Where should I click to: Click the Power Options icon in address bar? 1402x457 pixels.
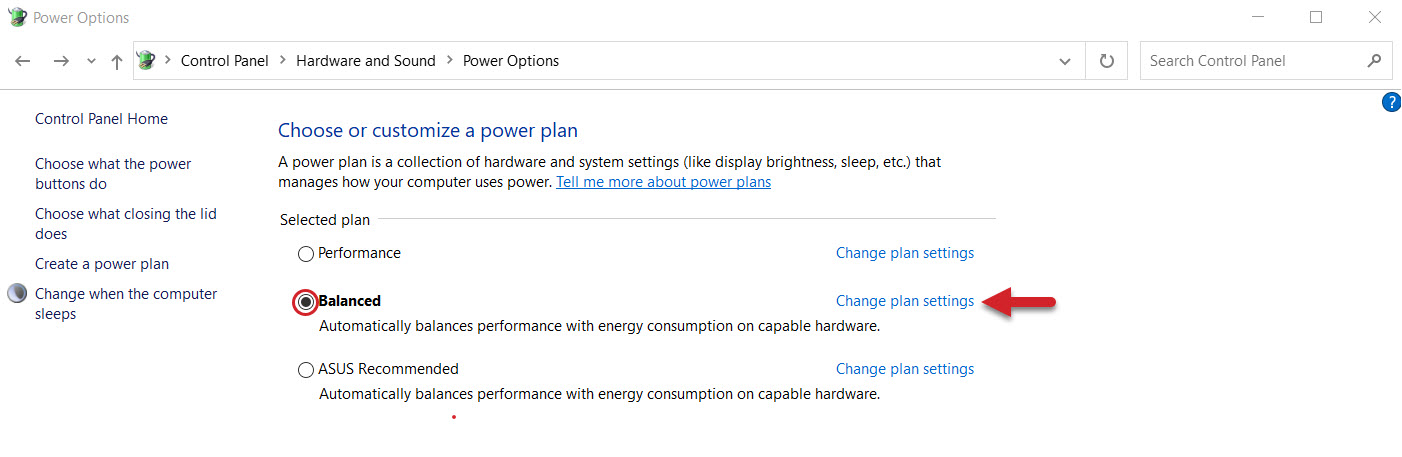click(147, 60)
